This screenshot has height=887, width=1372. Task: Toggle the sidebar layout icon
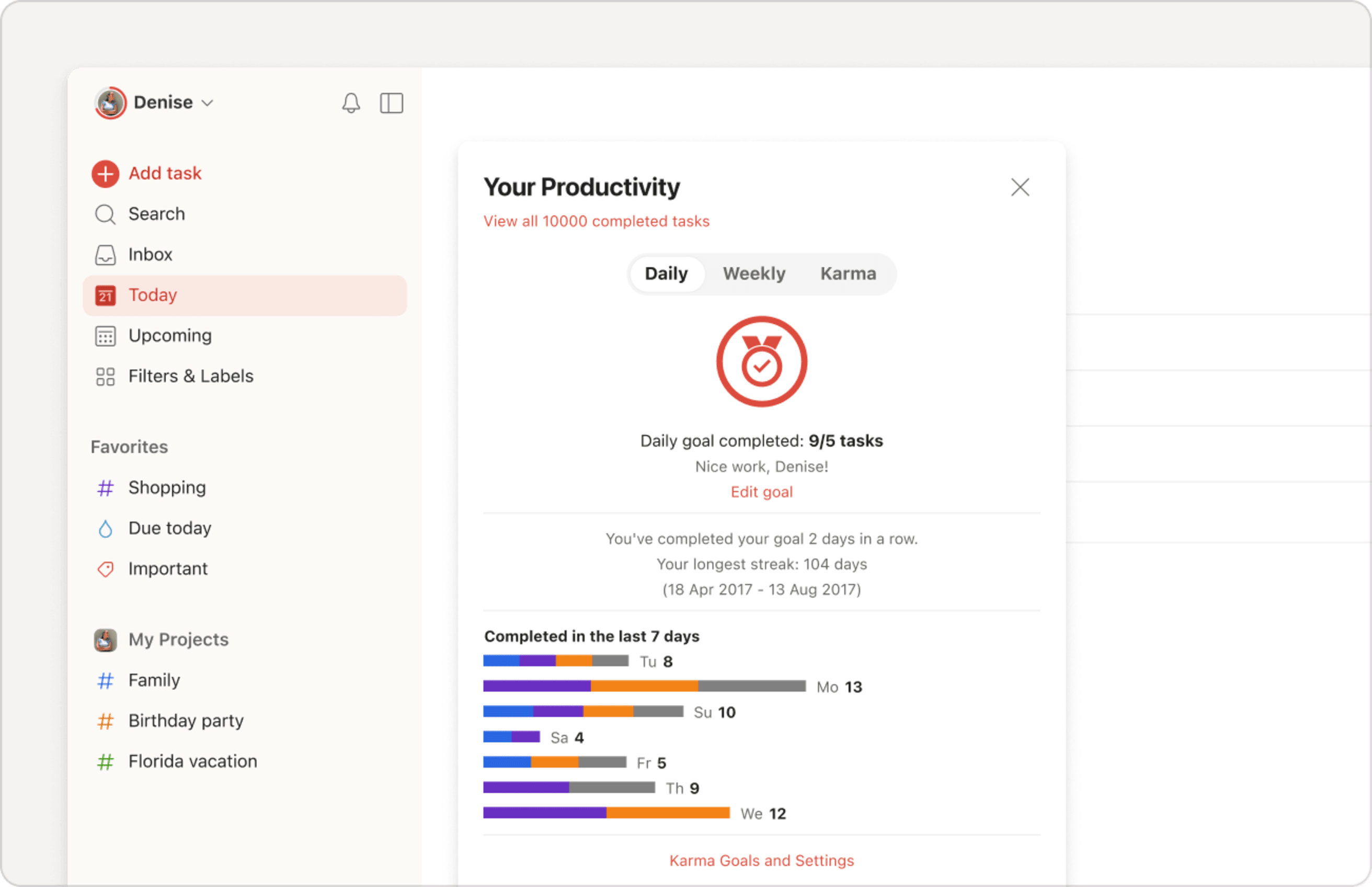[391, 102]
